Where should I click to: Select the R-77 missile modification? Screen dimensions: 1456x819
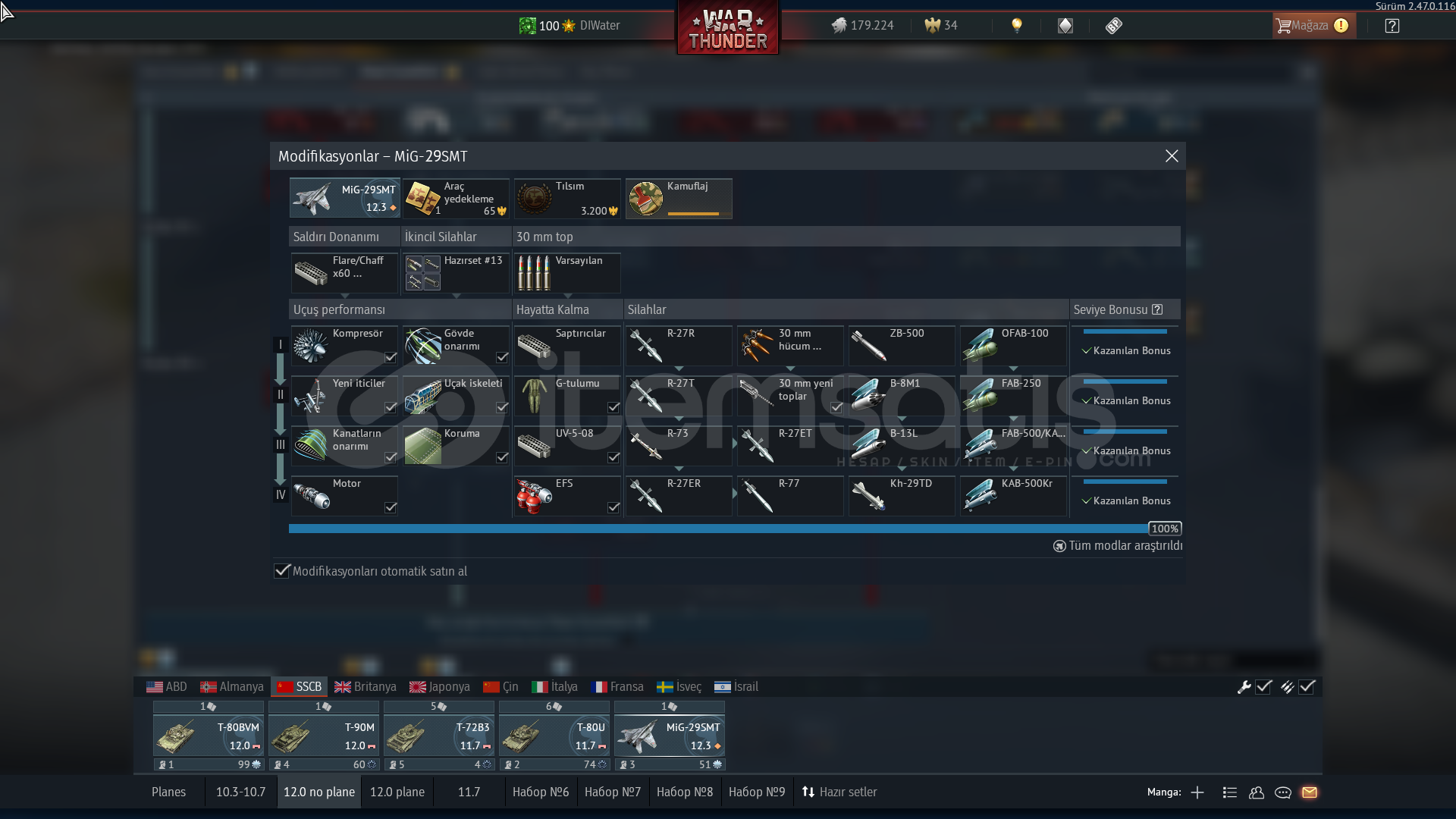click(x=790, y=496)
